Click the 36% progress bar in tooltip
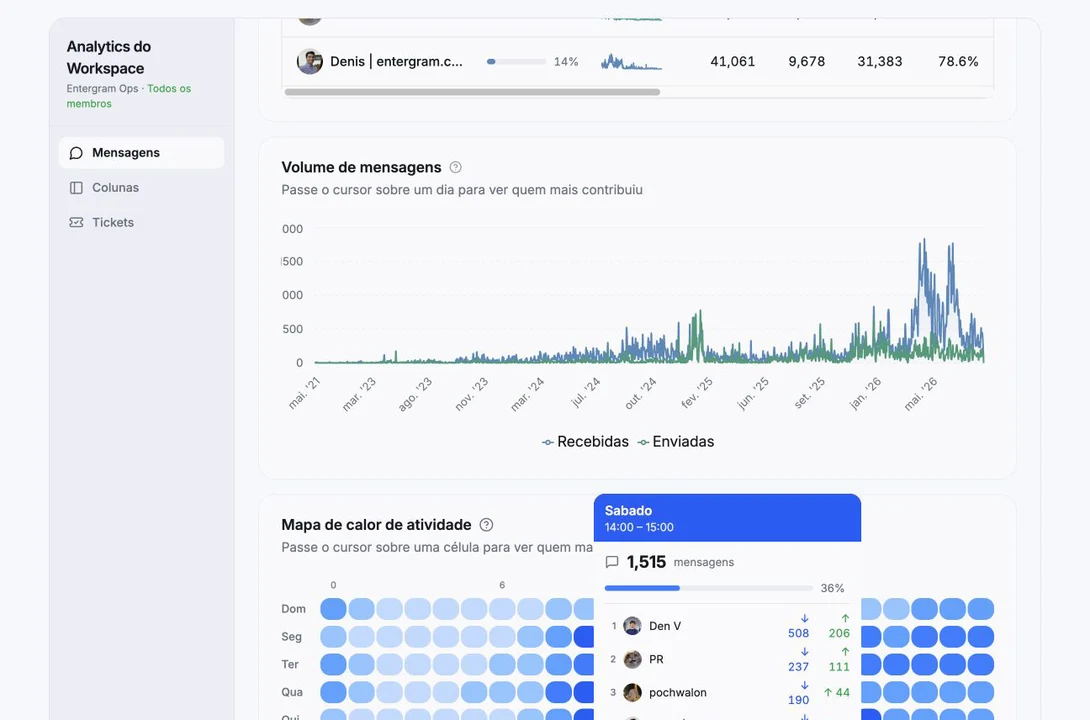Viewport: 1090px width, 720px height. pos(708,588)
